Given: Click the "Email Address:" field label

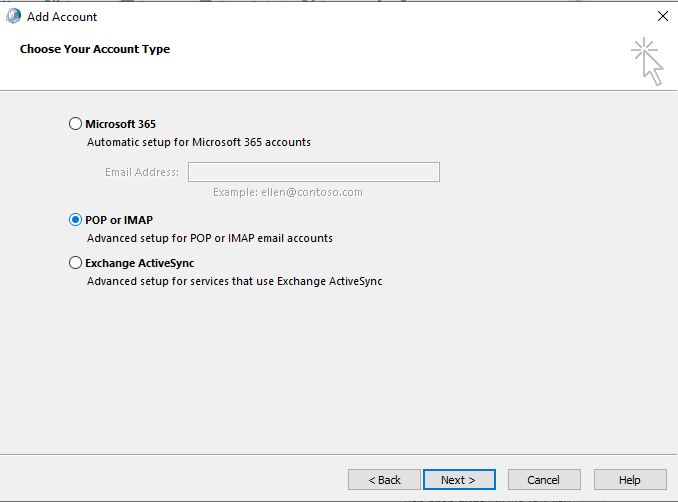Looking at the screenshot, I should tap(142, 172).
